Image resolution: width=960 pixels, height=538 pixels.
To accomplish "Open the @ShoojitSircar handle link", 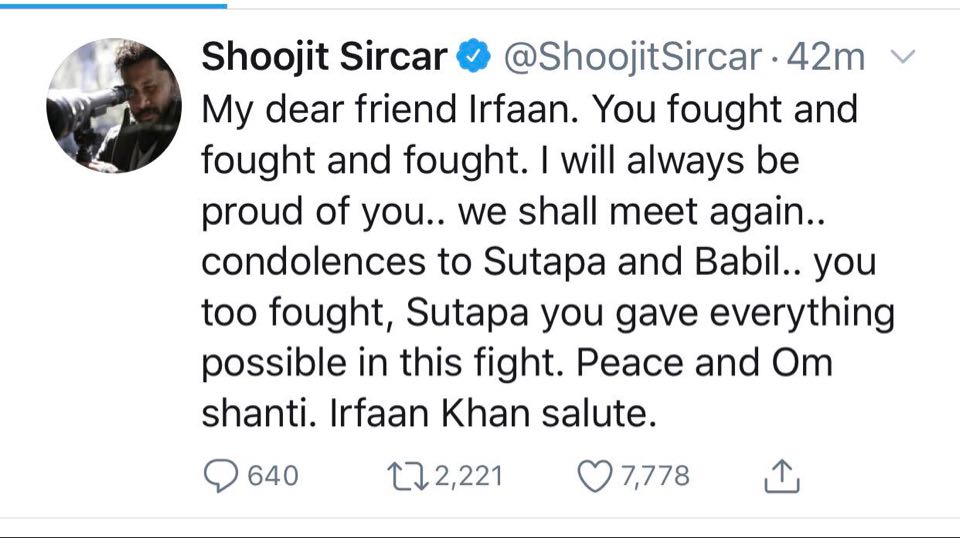I will point(630,58).
